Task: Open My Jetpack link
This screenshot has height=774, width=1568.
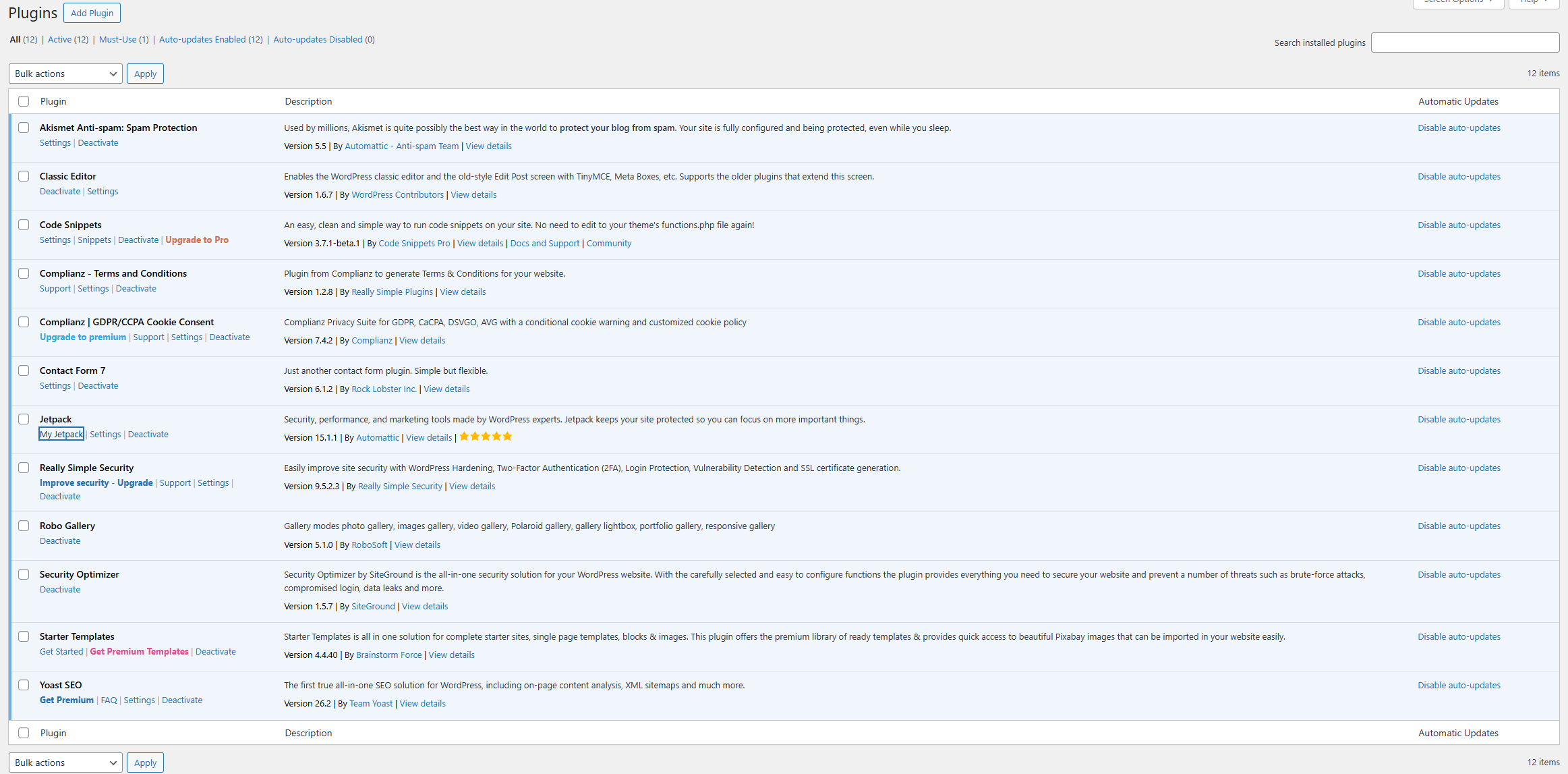Action: click(61, 435)
